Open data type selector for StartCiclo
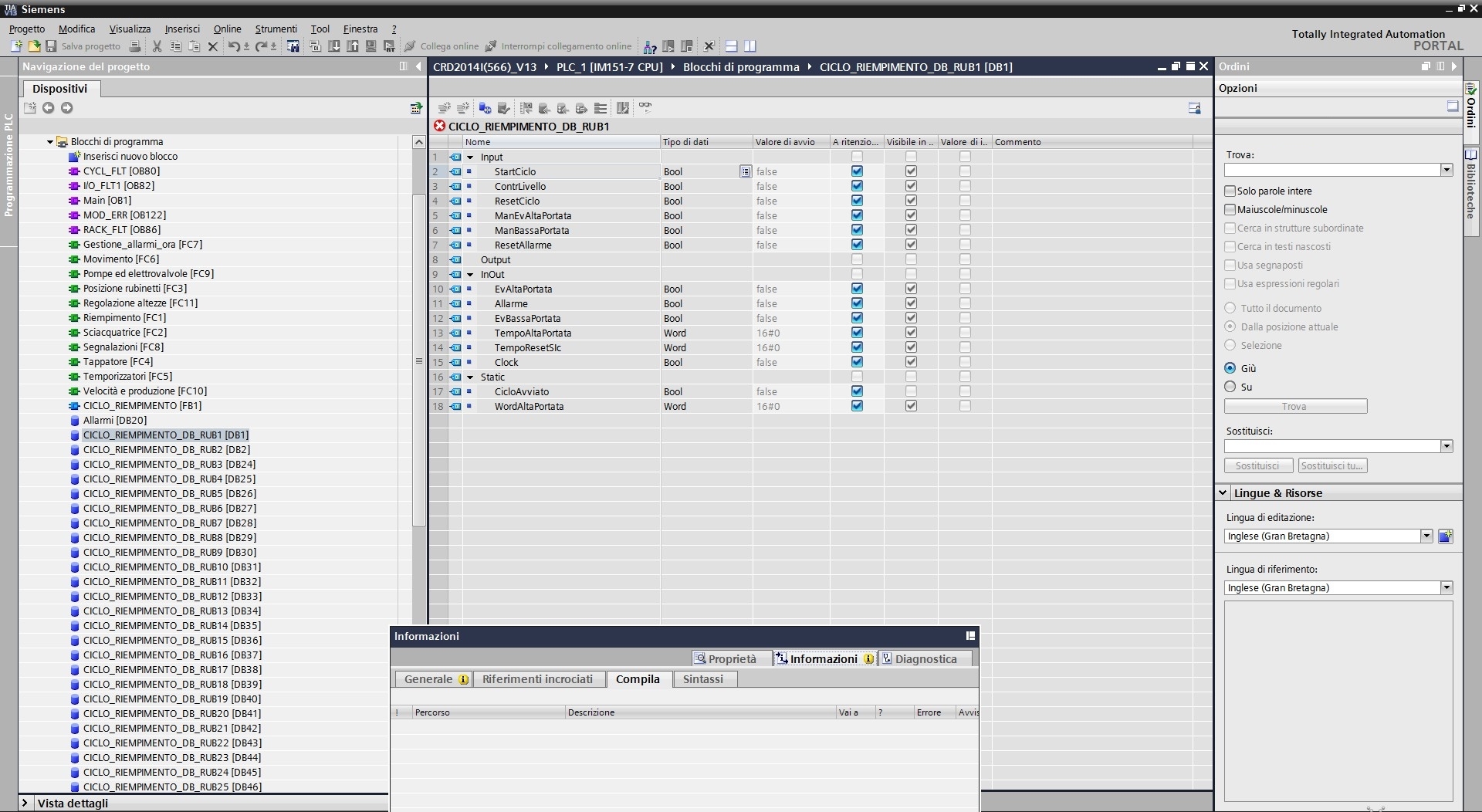The image size is (1482, 812). point(745,171)
